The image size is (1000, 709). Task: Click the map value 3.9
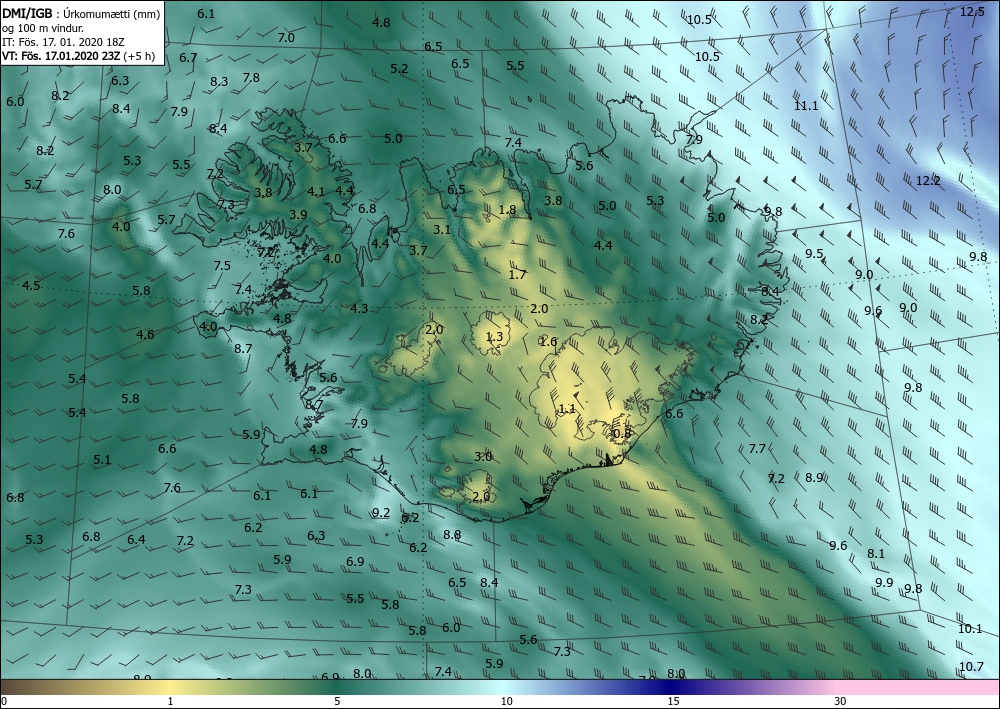[x=298, y=215]
